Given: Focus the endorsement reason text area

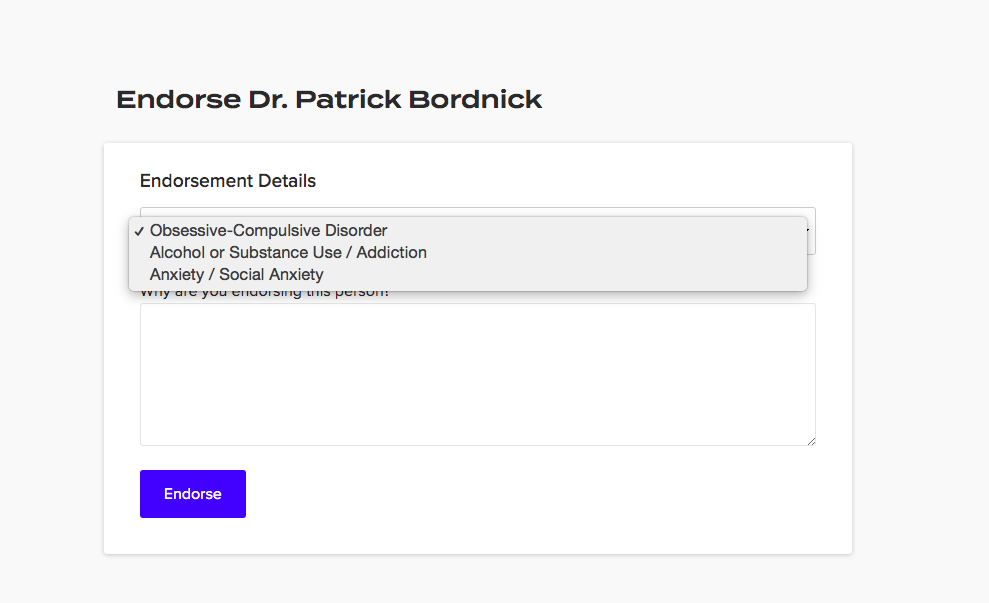Looking at the screenshot, I should pos(477,375).
